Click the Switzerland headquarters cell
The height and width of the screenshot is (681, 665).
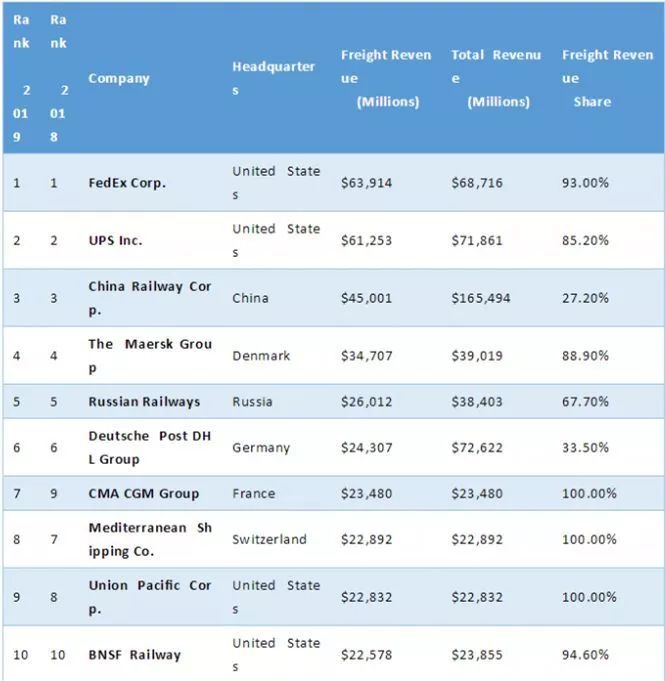269,540
